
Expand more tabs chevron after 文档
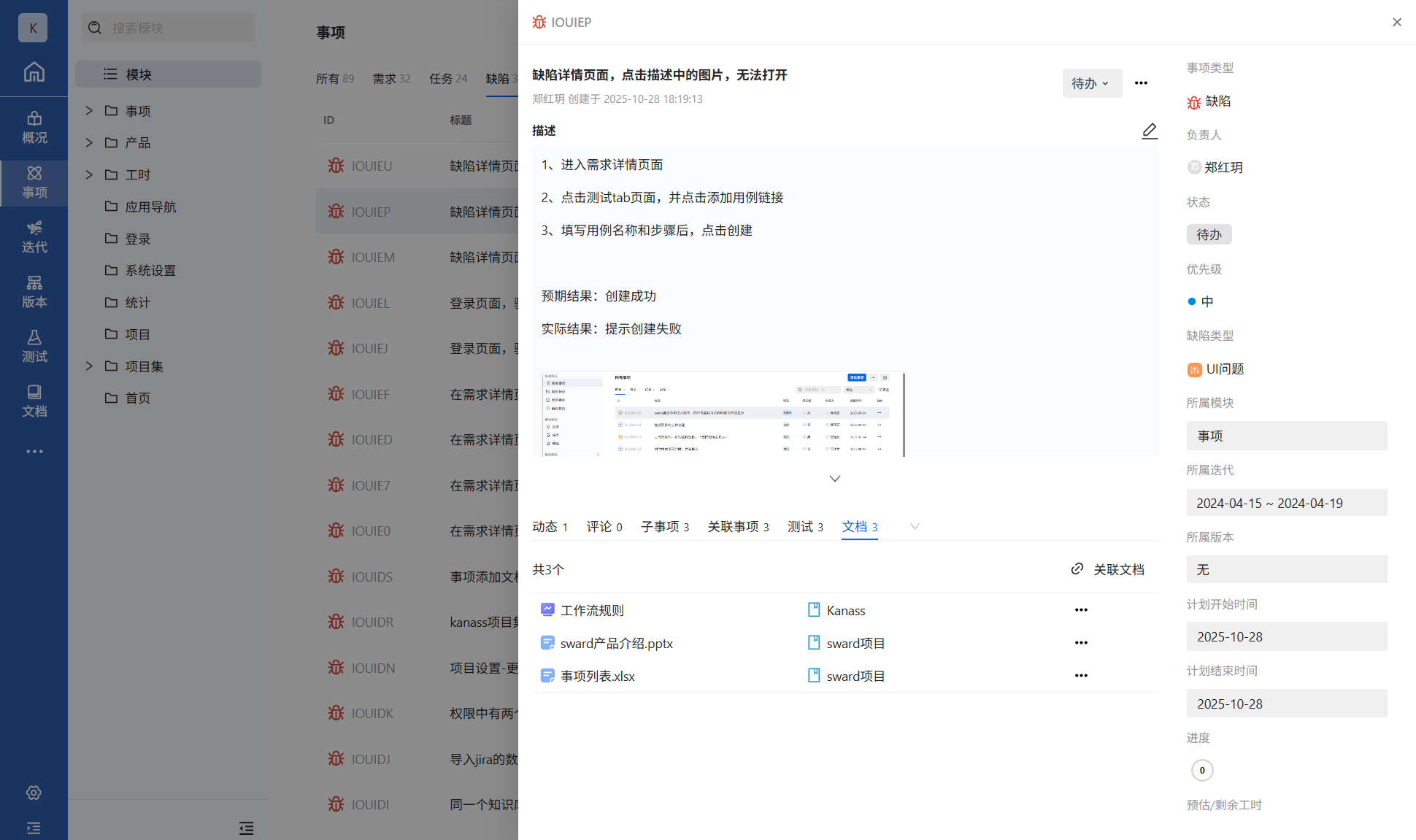[x=915, y=526]
